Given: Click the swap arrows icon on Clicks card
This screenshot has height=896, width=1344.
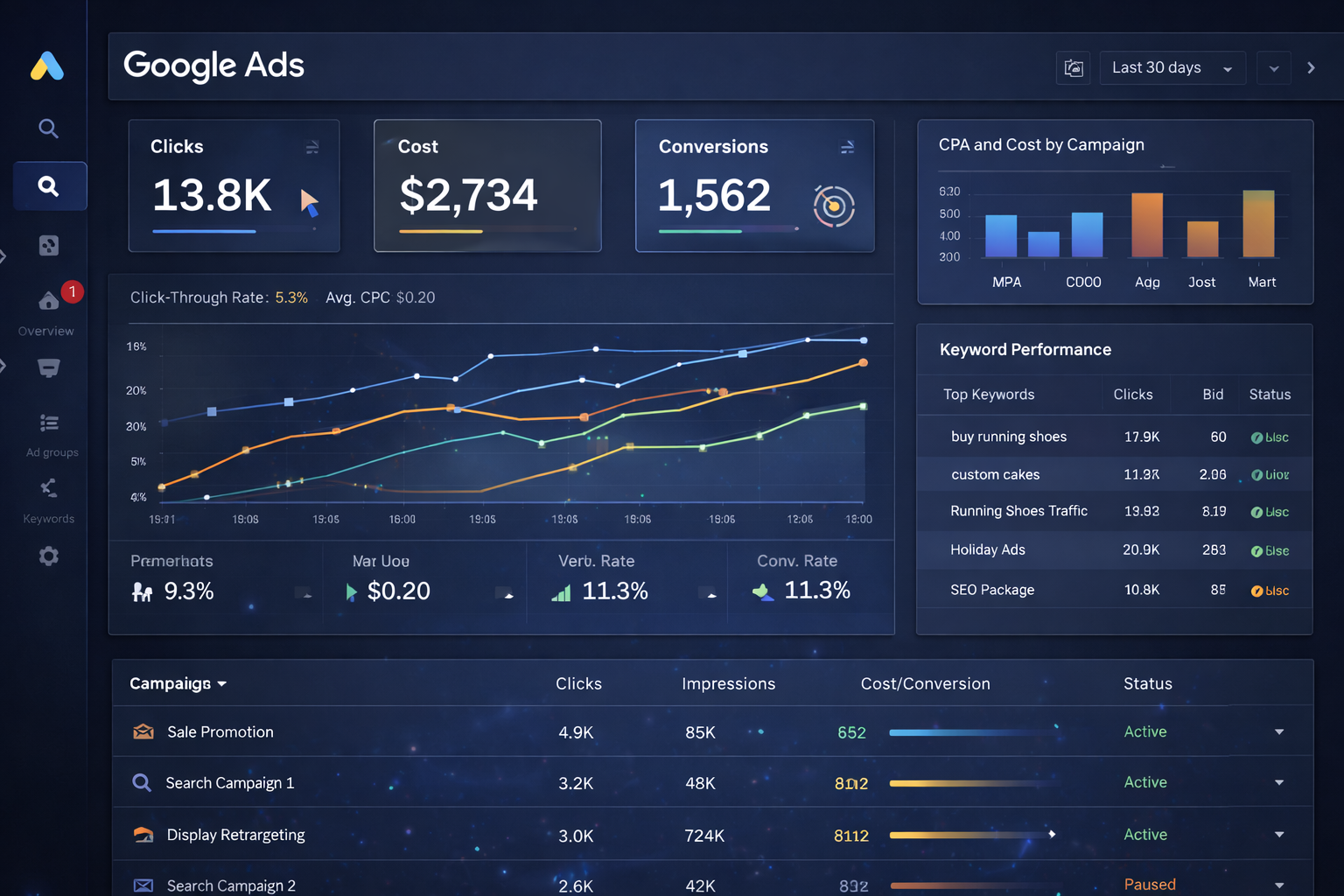Looking at the screenshot, I should tap(311, 148).
